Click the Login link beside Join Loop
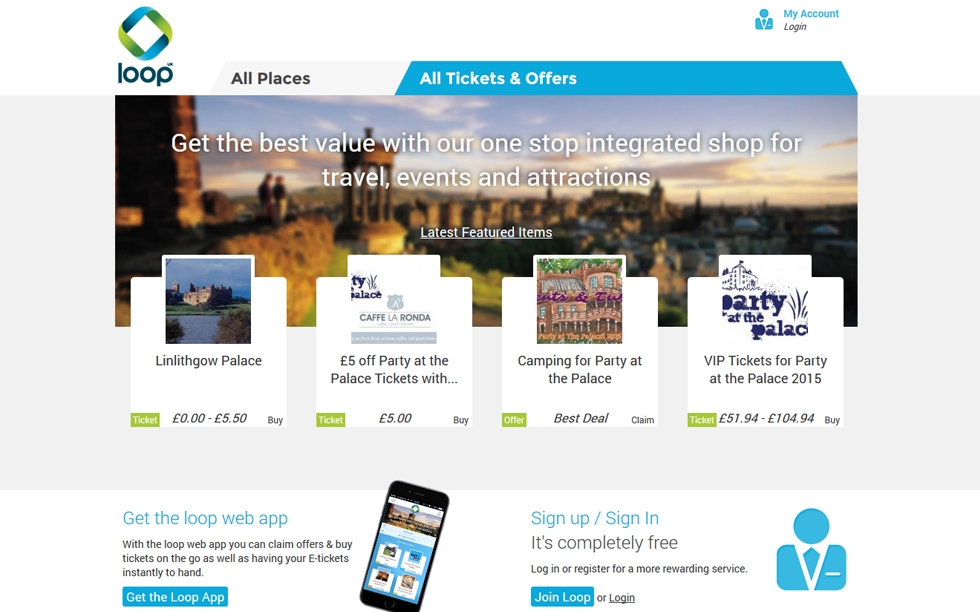Image resolution: width=980 pixels, height=612 pixels. tap(622, 598)
